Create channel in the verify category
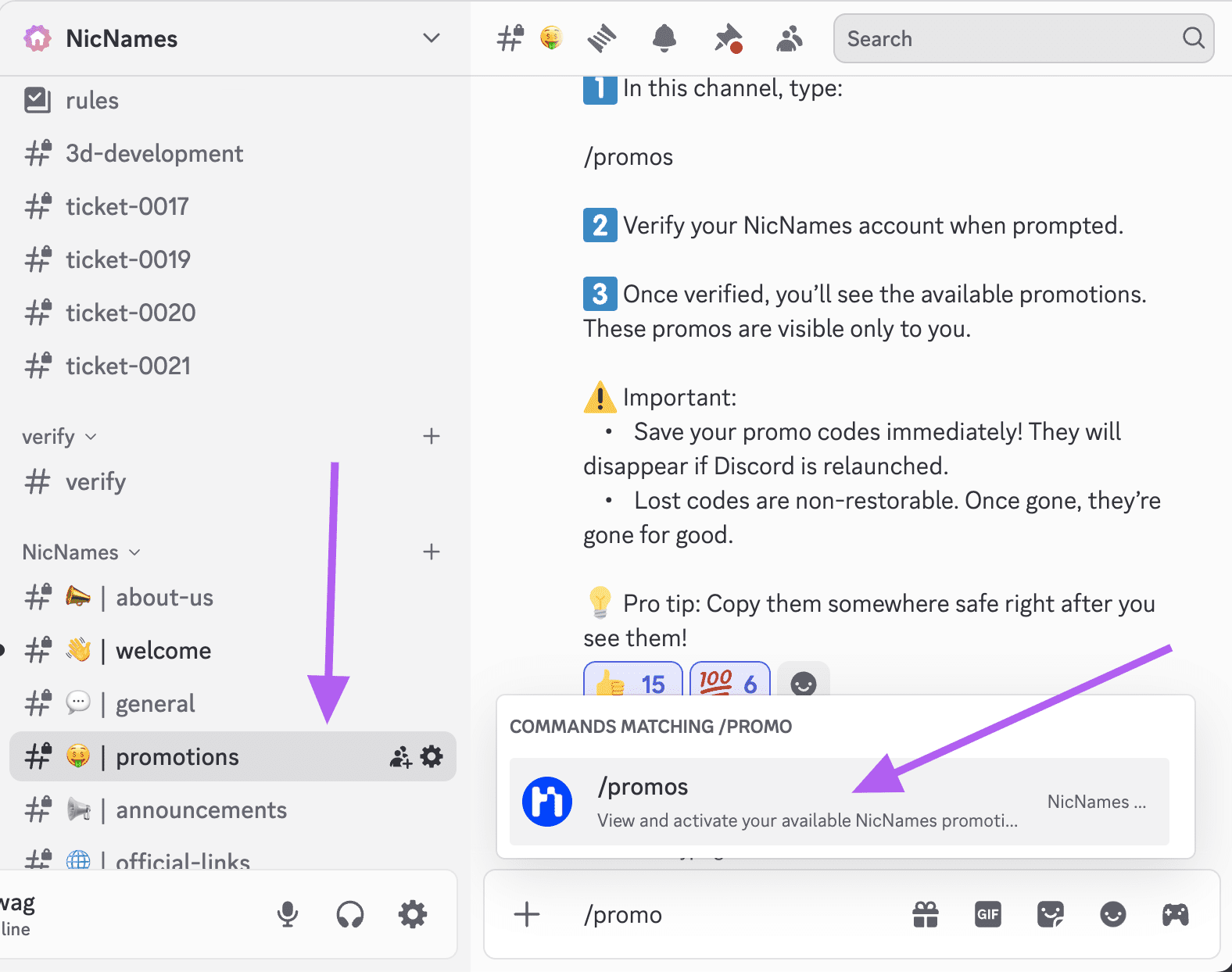This screenshot has height=972, width=1232. tap(432, 436)
